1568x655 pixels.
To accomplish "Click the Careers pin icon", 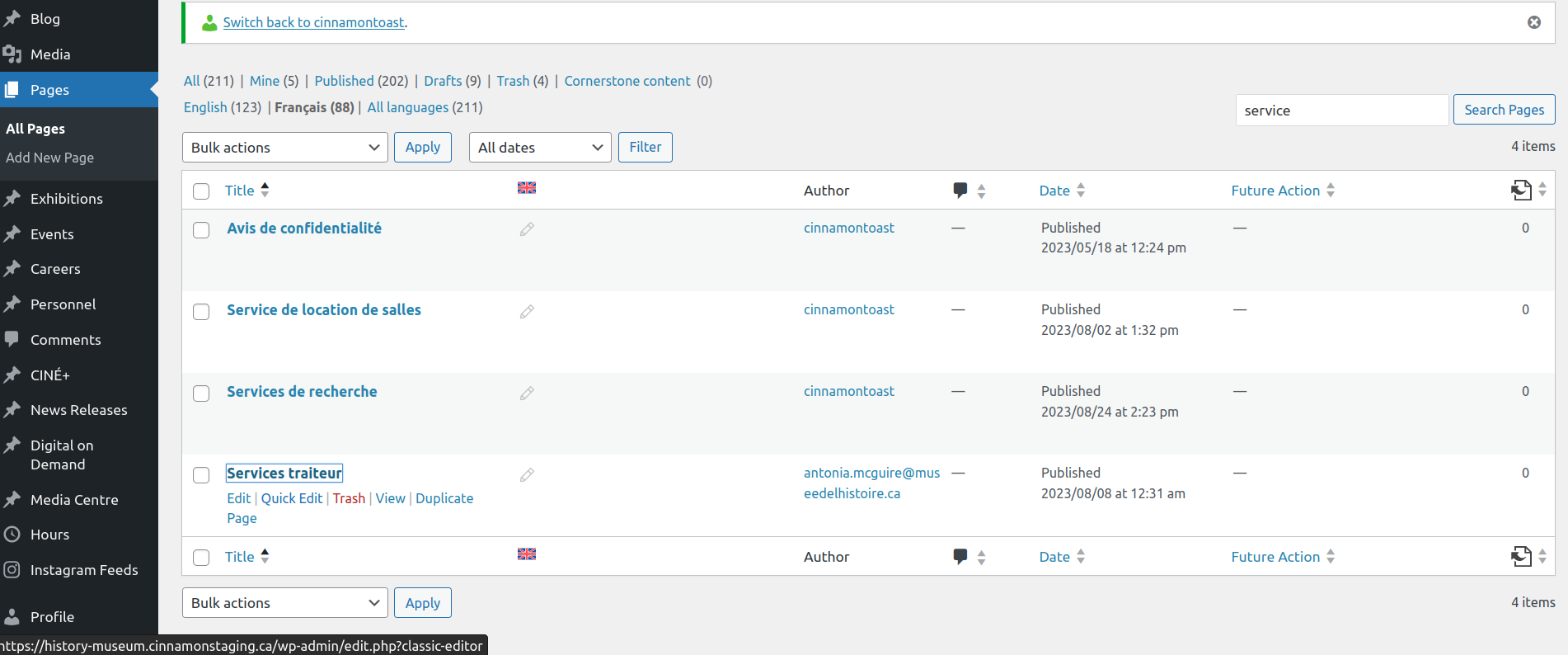I will click(x=12, y=269).
